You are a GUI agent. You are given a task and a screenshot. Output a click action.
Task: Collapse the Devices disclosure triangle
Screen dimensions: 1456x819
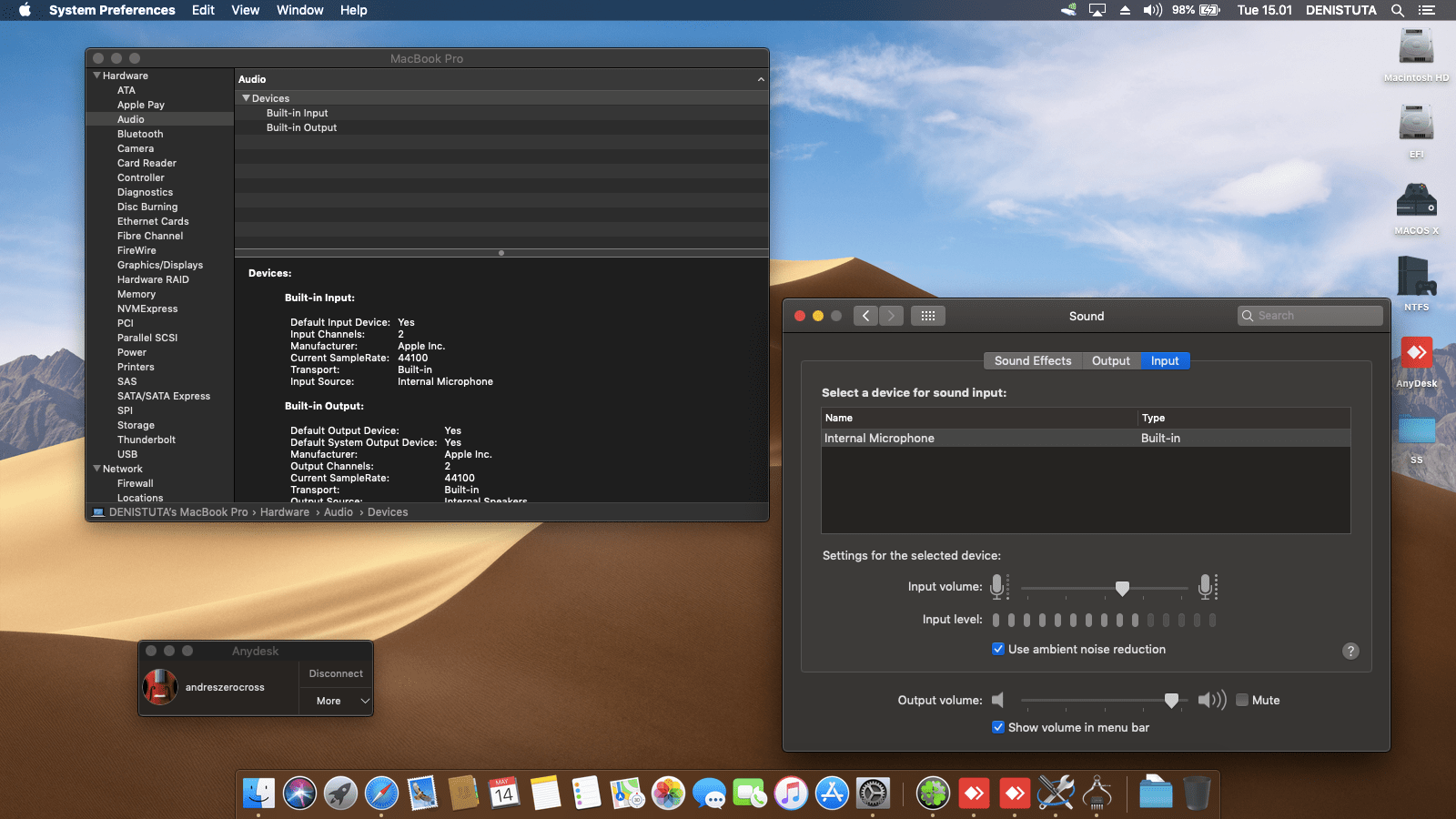coord(246,98)
